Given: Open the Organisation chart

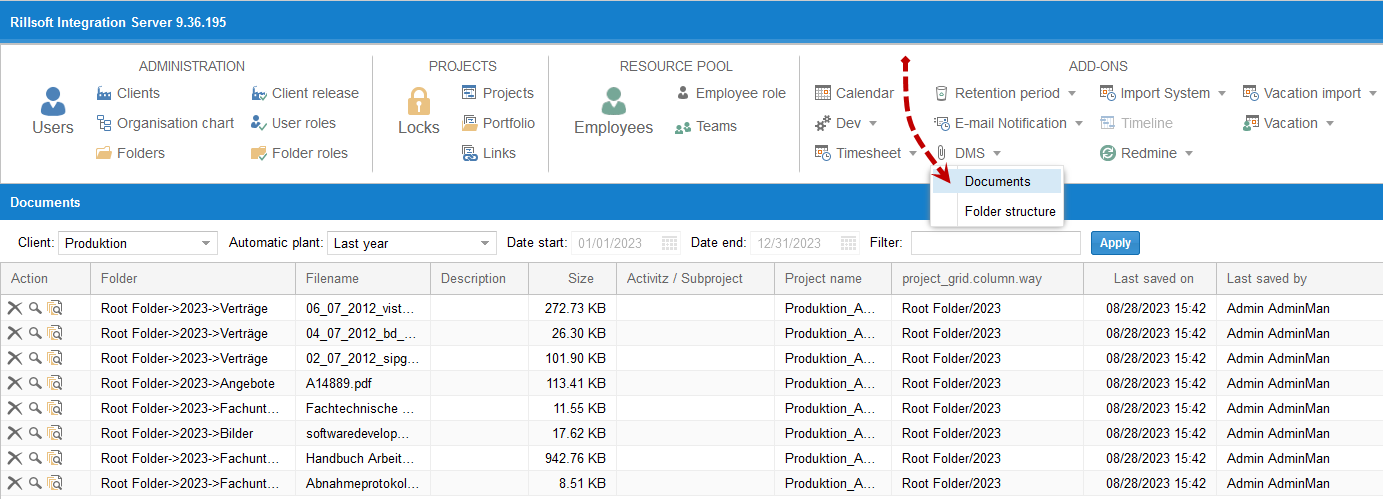Looking at the screenshot, I should click(165, 123).
